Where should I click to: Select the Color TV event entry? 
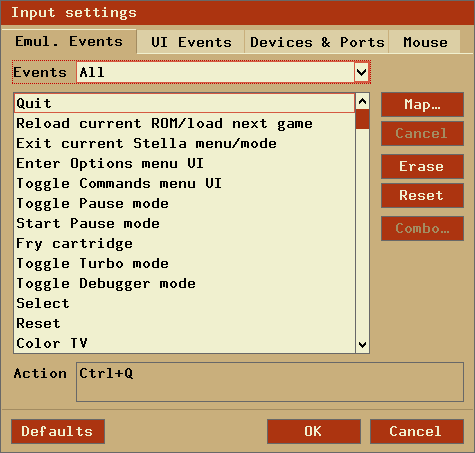[x=184, y=343]
